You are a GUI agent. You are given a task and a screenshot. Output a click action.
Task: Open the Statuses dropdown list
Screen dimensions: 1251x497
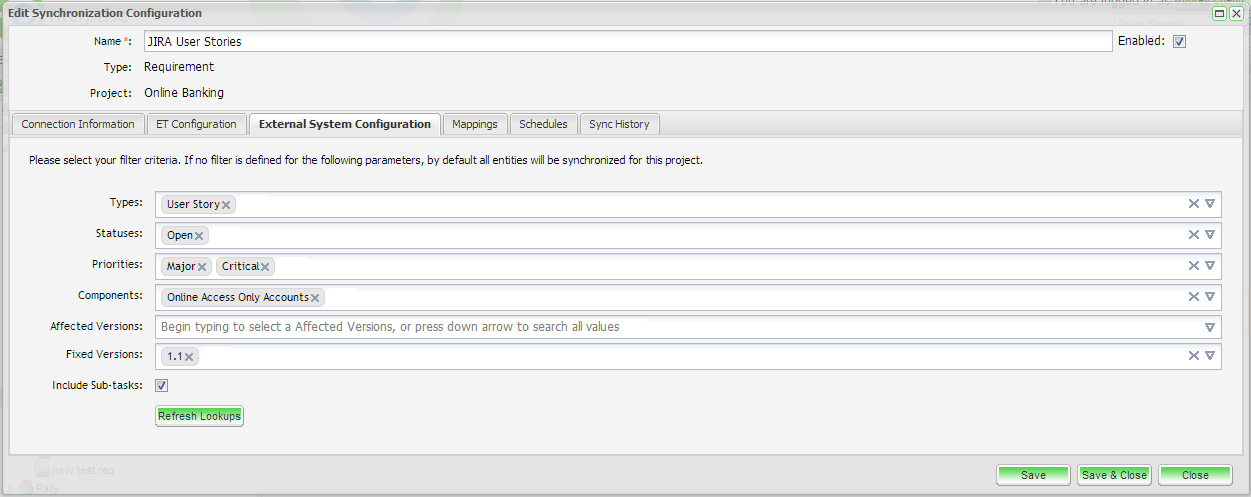[x=1209, y=235]
